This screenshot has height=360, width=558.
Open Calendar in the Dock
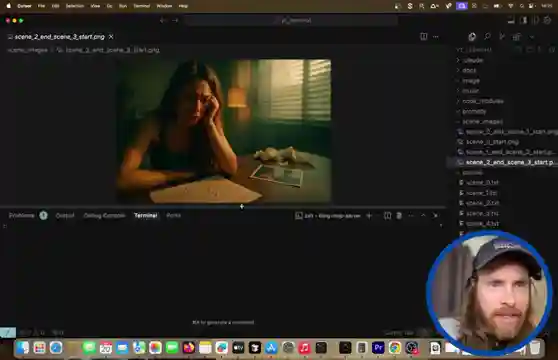coord(106,348)
